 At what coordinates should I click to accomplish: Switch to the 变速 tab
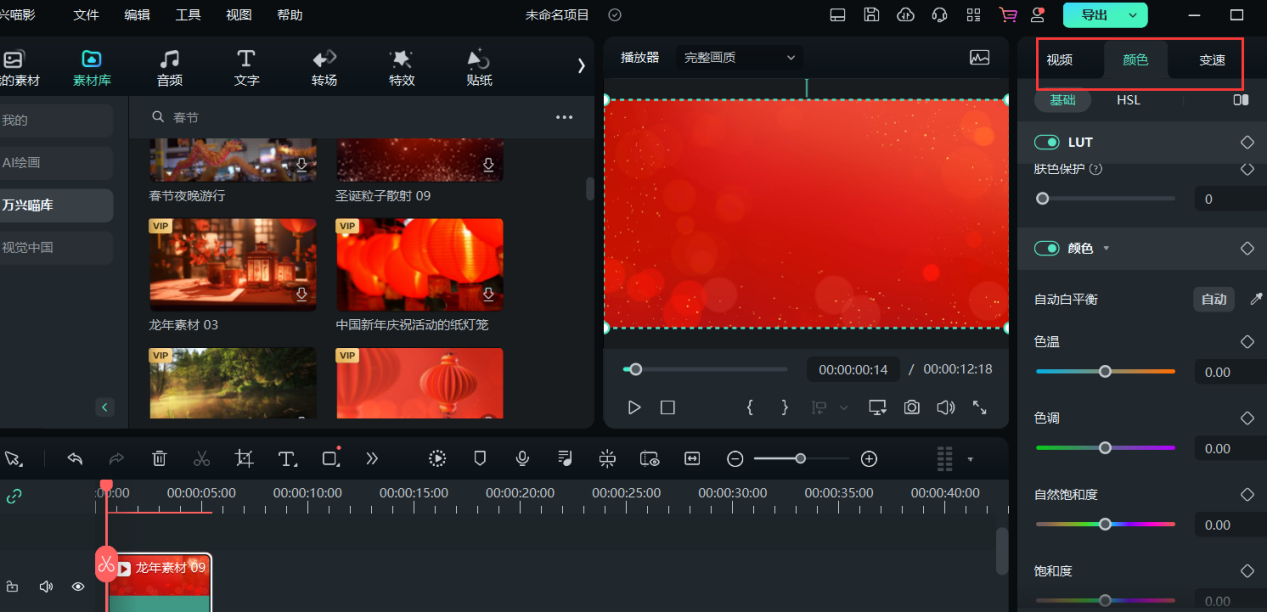pos(1212,60)
